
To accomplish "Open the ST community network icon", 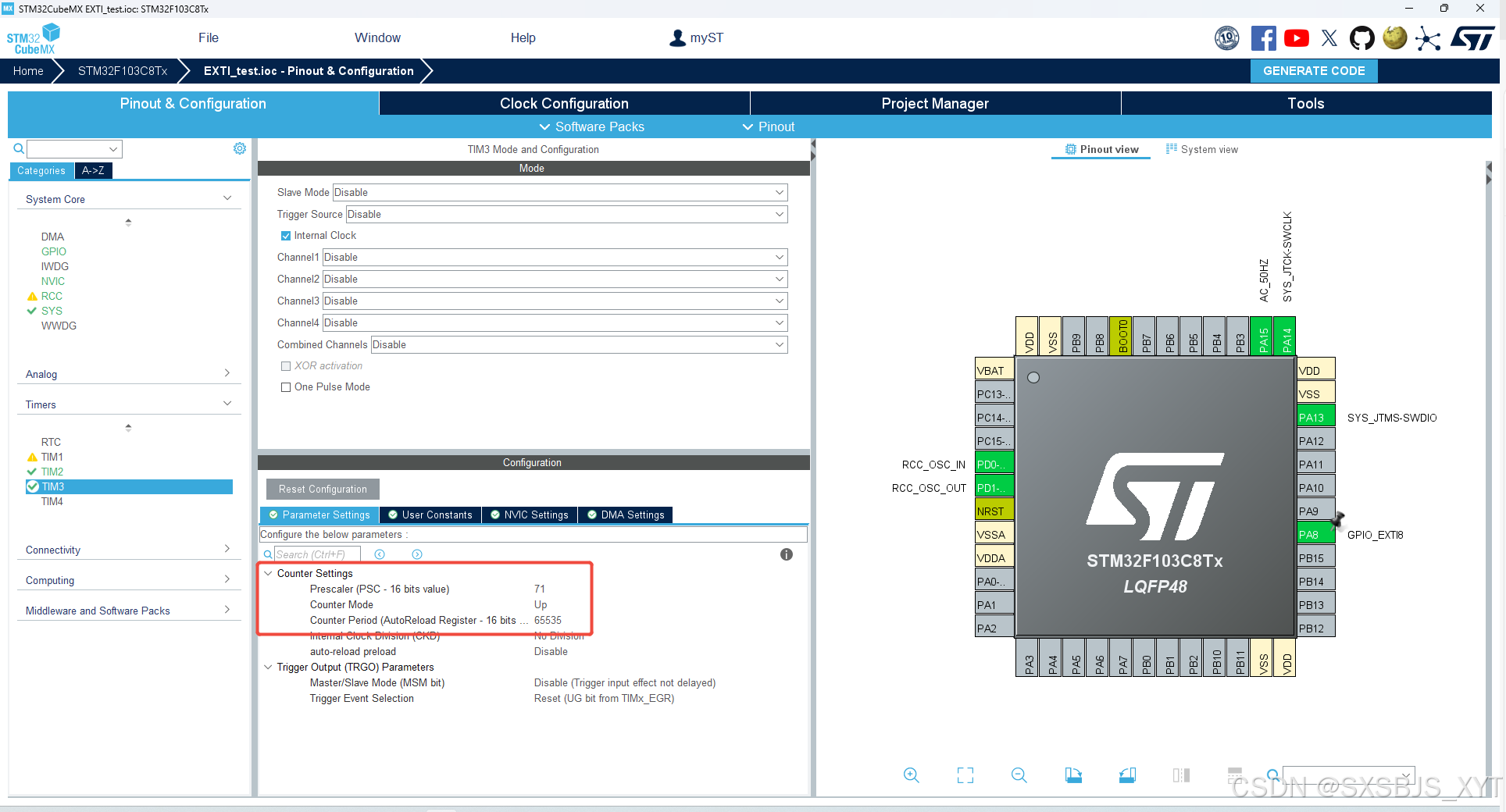I will (x=1428, y=38).
